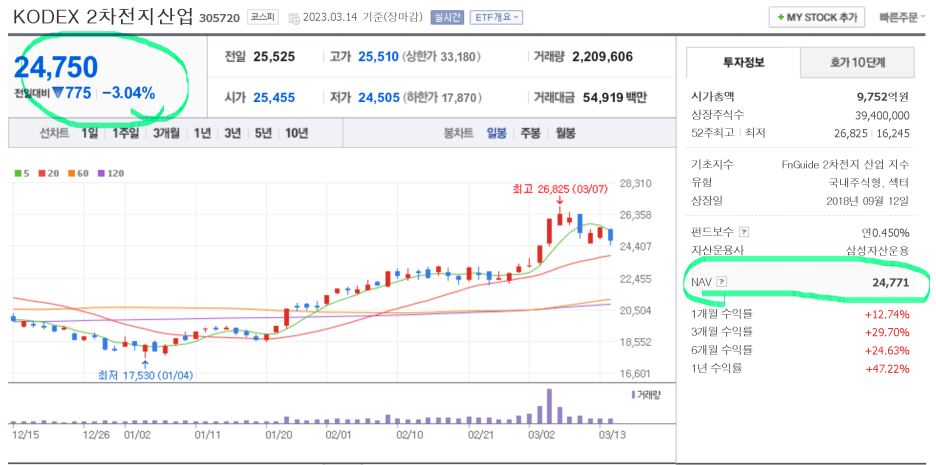The height and width of the screenshot is (465, 936).
Task: Click the MY STOCK 추가 button
Action: click(817, 17)
